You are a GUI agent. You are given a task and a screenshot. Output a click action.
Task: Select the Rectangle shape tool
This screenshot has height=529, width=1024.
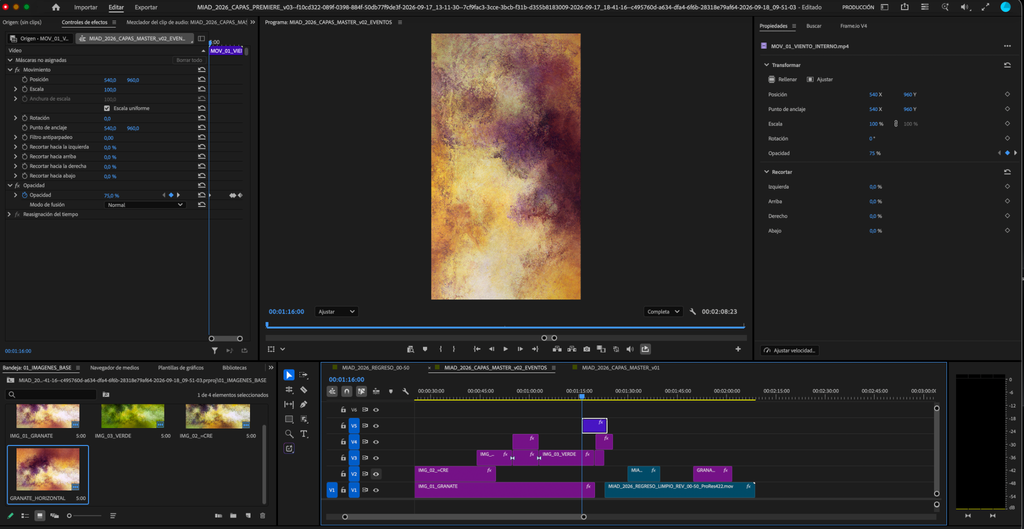tap(289, 419)
